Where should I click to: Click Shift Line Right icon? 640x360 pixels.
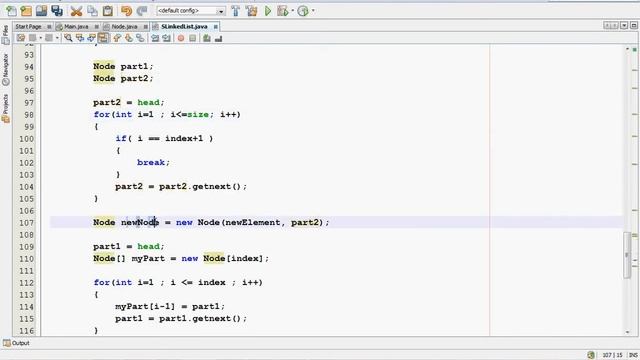(x=167, y=38)
